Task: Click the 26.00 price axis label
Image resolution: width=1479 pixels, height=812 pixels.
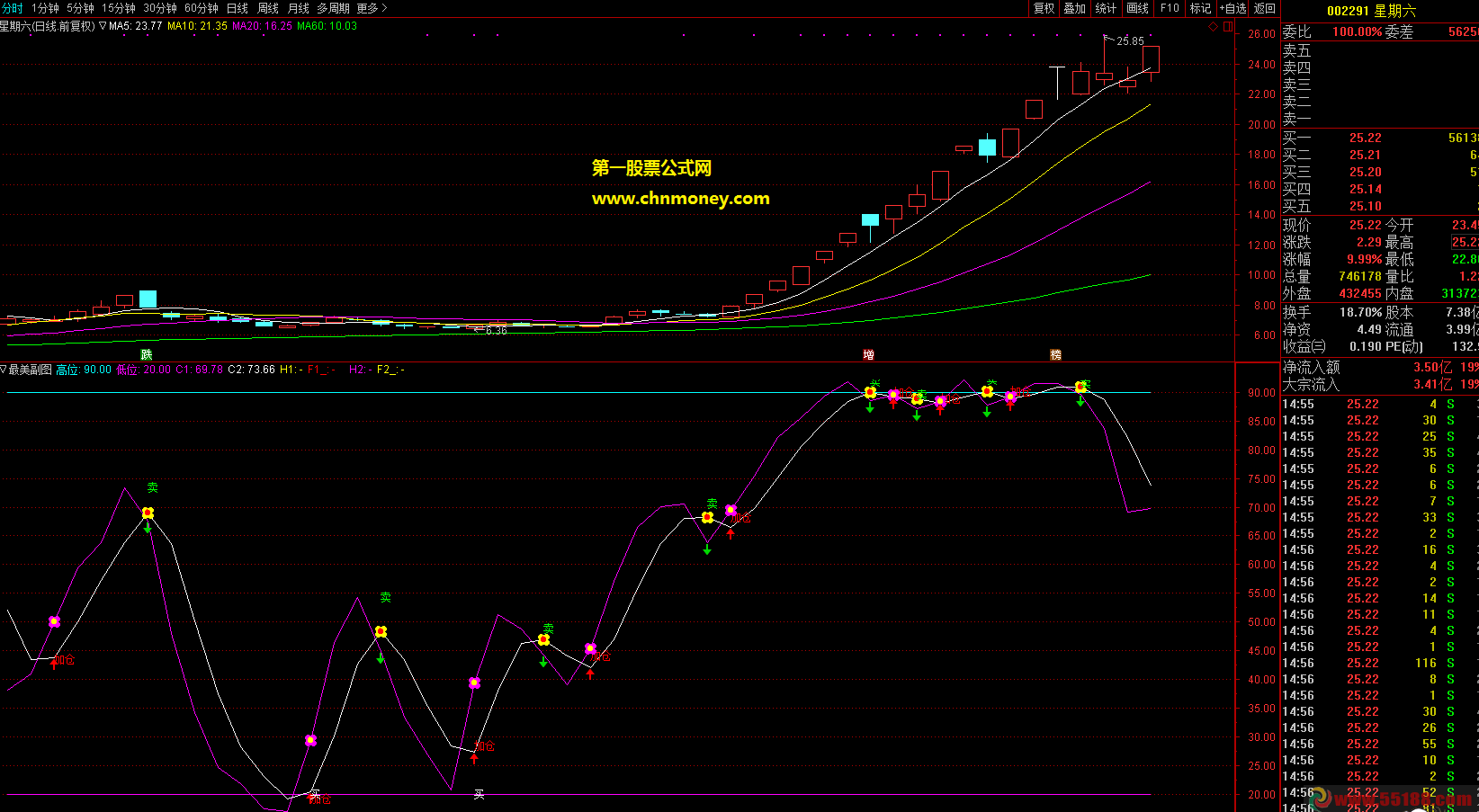Action: [1261, 33]
